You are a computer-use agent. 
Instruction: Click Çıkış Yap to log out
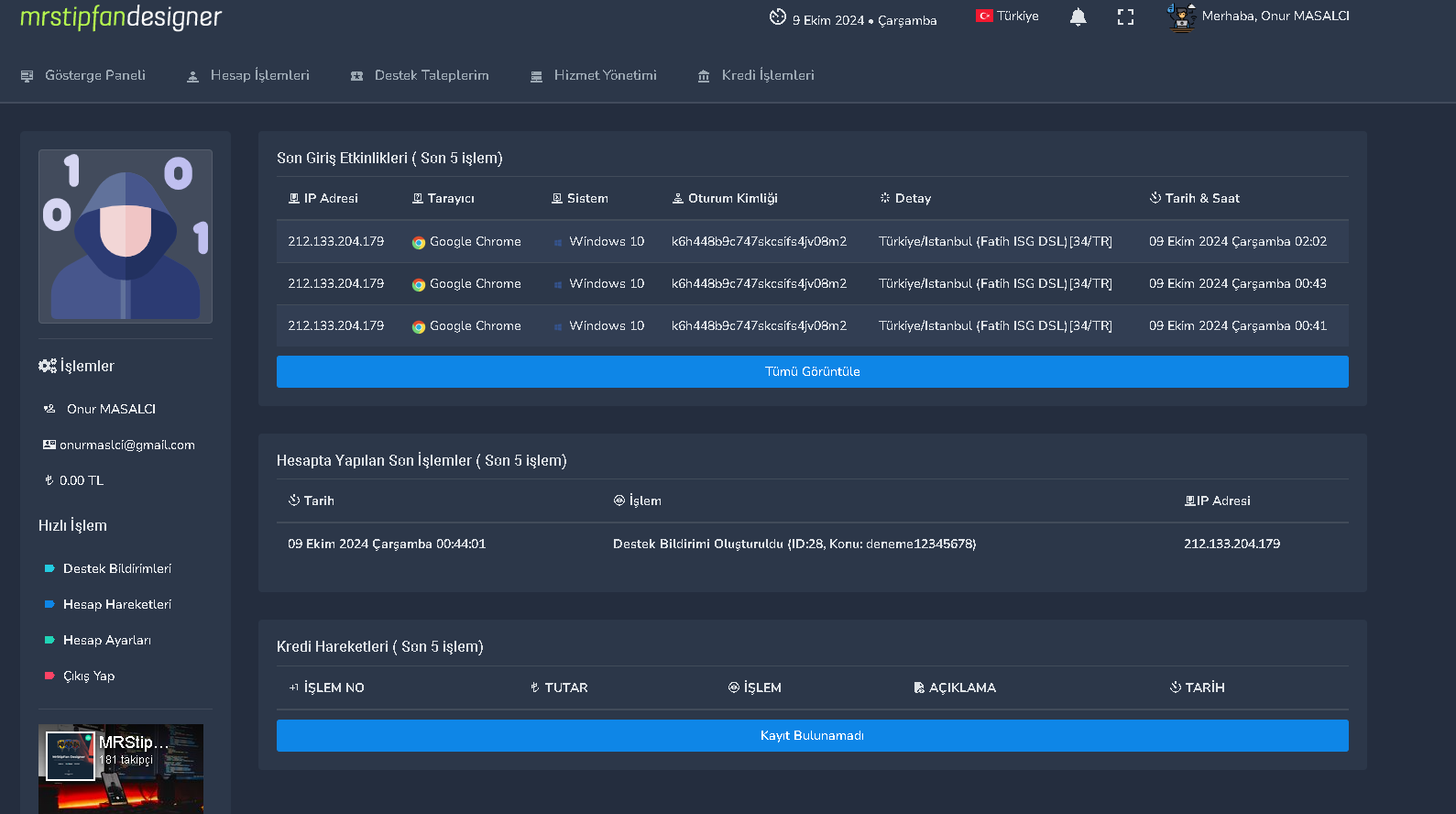pos(89,676)
